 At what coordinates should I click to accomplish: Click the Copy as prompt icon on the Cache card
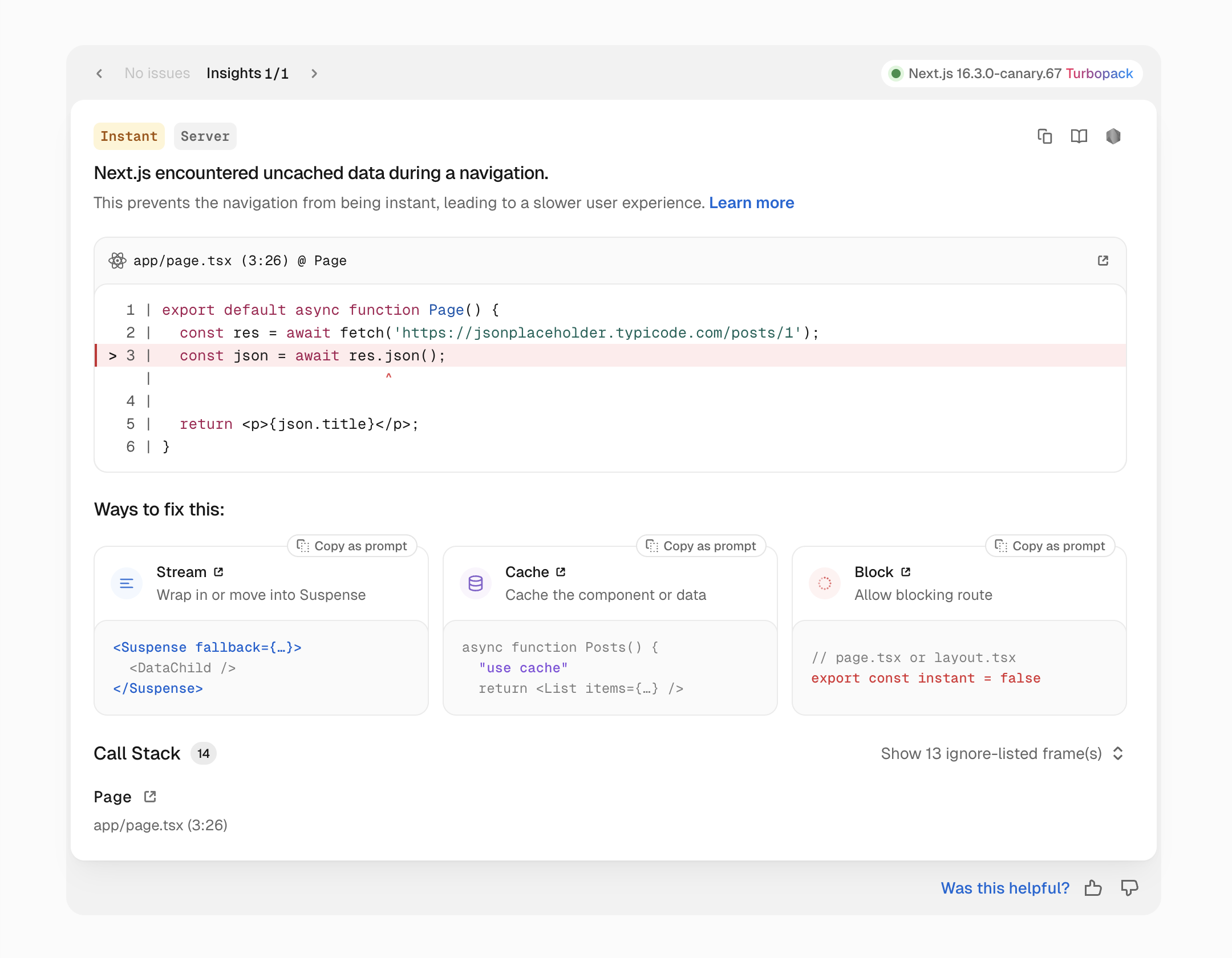click(x=652, y=546)
